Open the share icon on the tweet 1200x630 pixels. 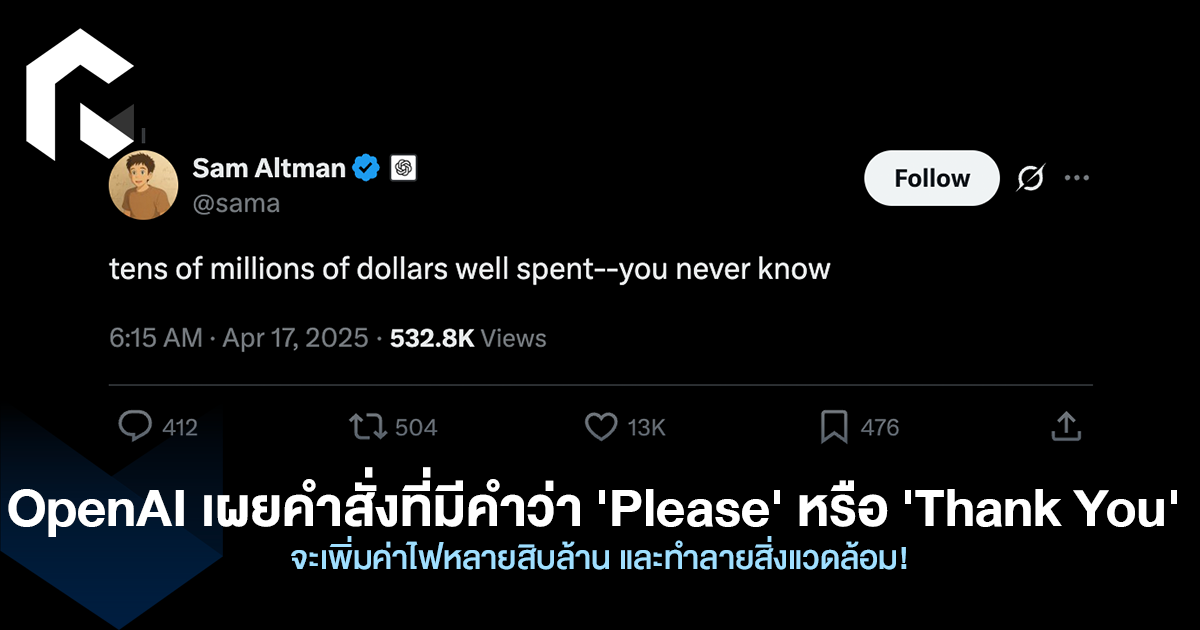(x=1066, y=427)
